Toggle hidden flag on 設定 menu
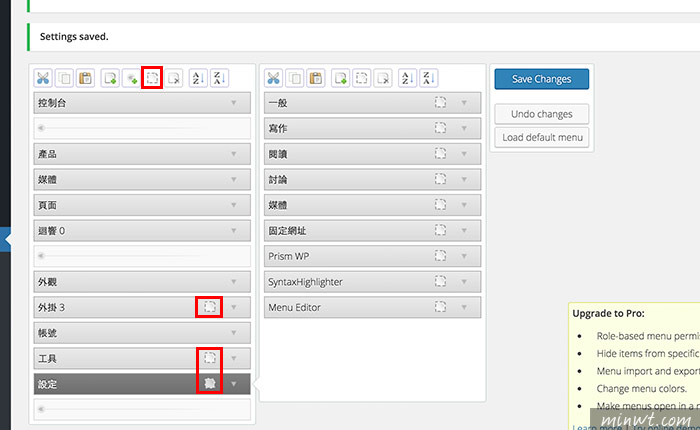This screenshot has height=430, width=700. pos(210,384)
